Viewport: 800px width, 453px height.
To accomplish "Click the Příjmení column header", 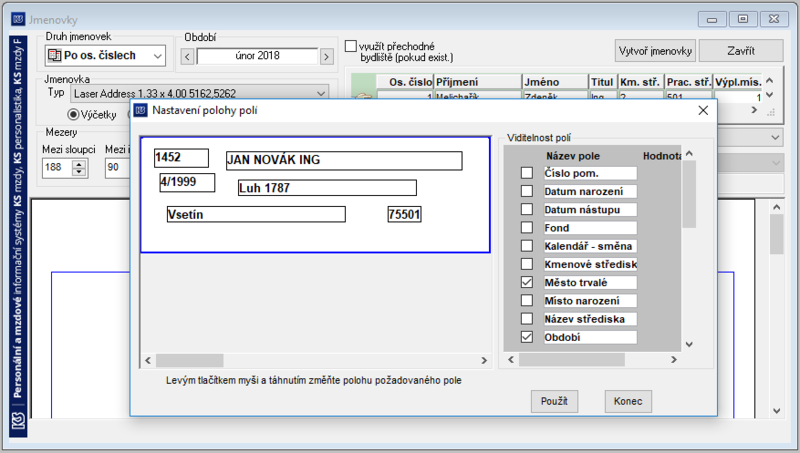I will tap(478, 82).
